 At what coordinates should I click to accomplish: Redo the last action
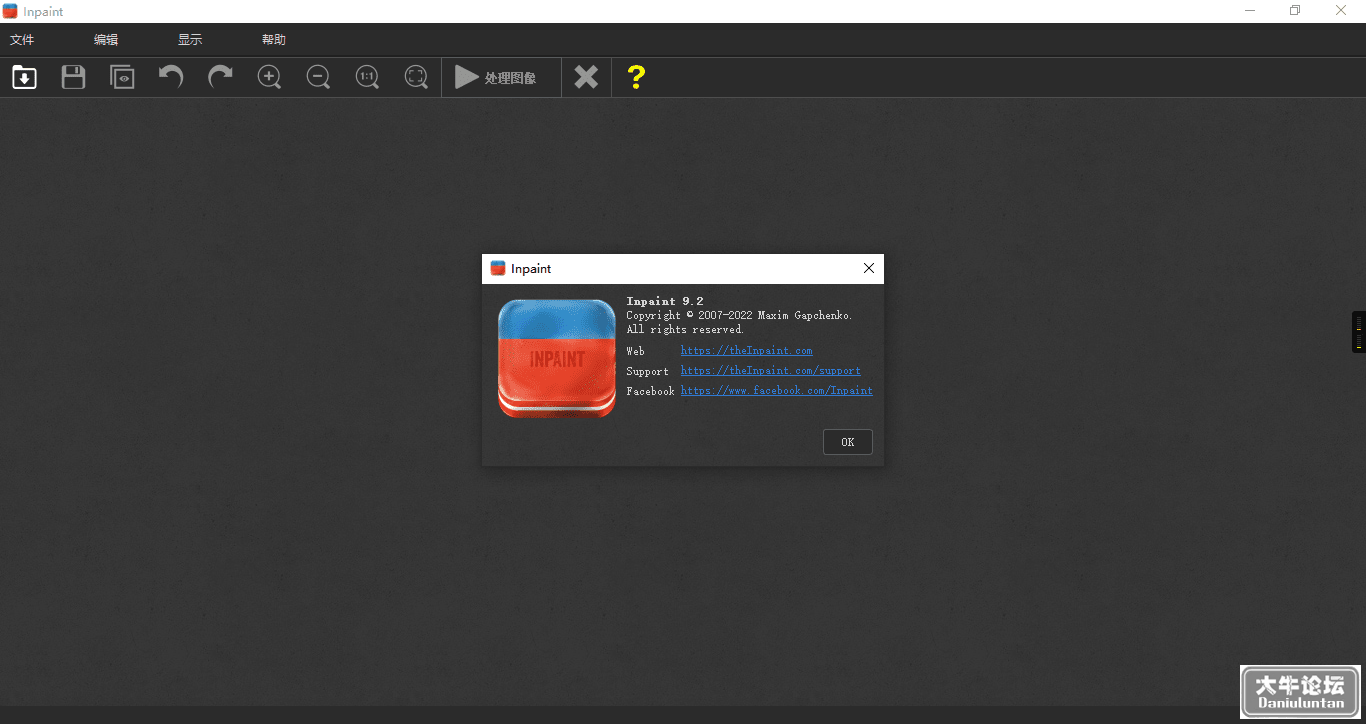point(220,77)
